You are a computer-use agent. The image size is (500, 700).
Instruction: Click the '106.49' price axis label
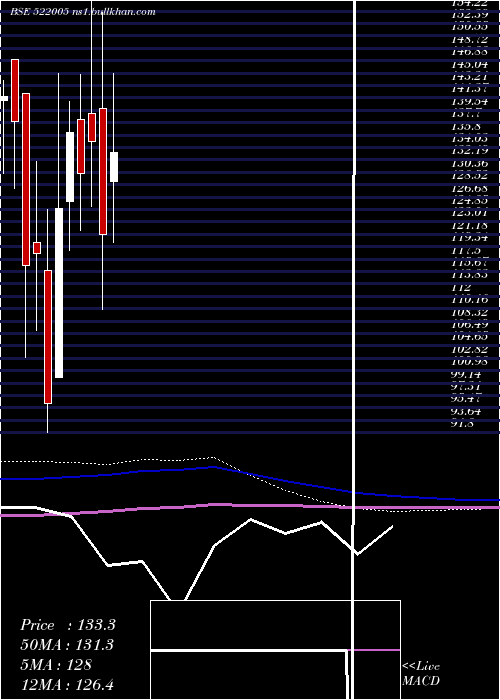tap(469, 325)
